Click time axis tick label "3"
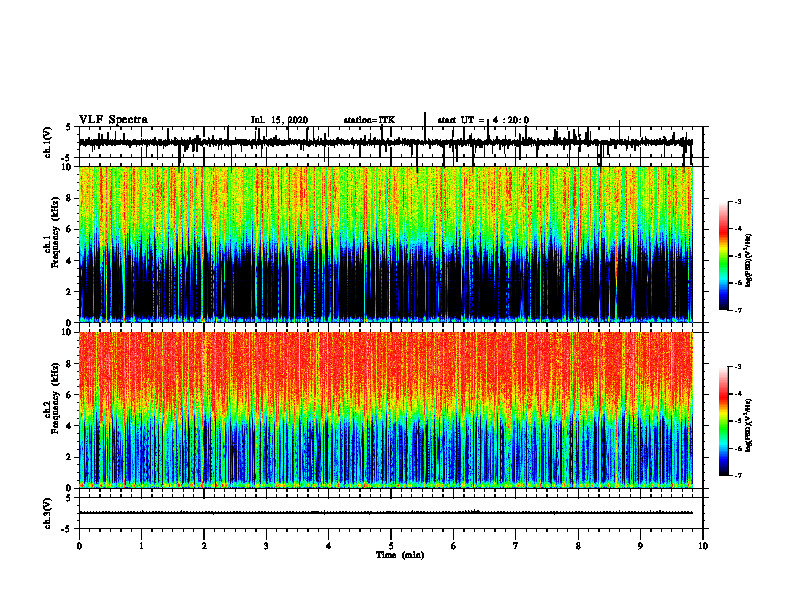Screen dimensions: 792x612 click(266, 546)
